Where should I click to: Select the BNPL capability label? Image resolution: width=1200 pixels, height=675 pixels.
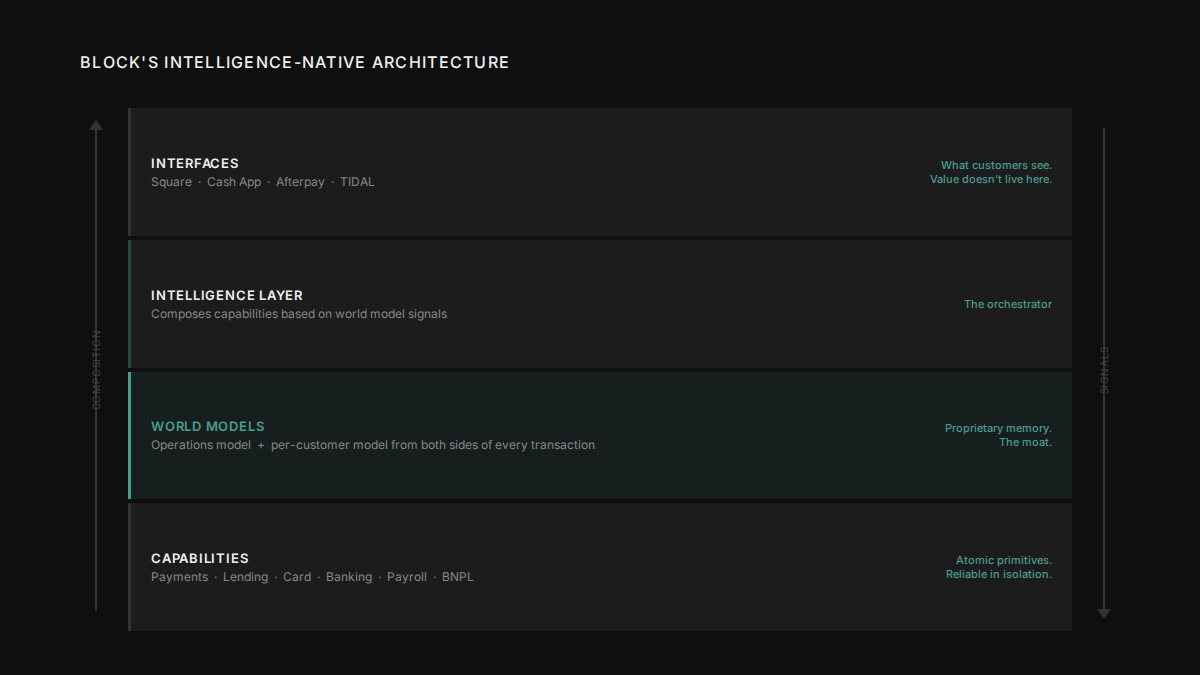pos(458,576)
